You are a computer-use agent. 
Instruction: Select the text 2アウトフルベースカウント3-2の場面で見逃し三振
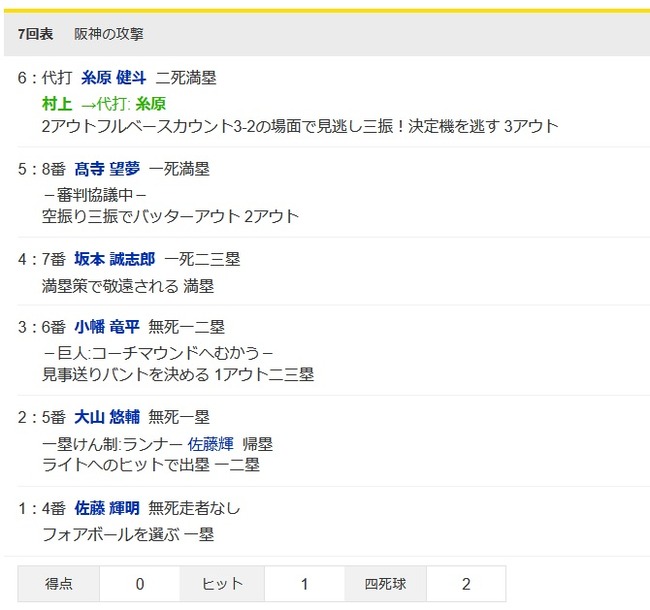click(217, 126)
